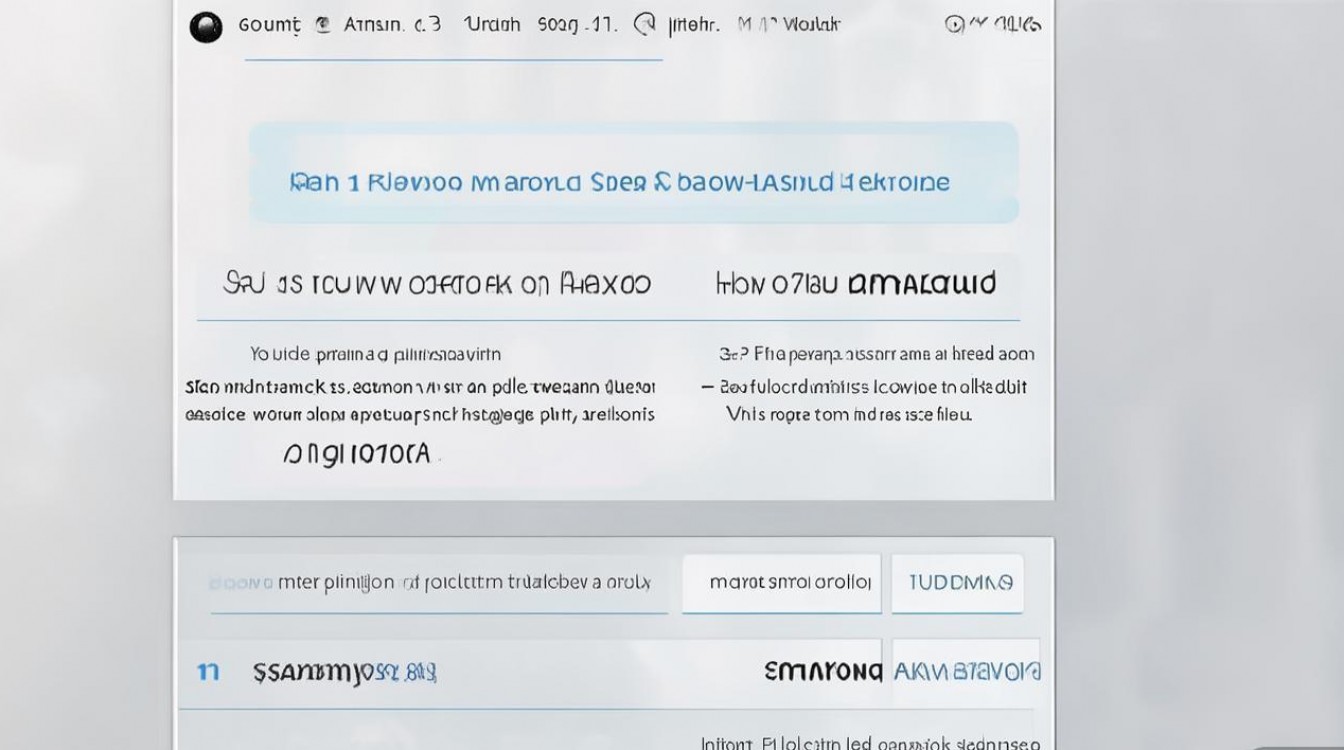Select the bold "amalauıd" right column heading
1344x750 pixels.
(921, 284)
